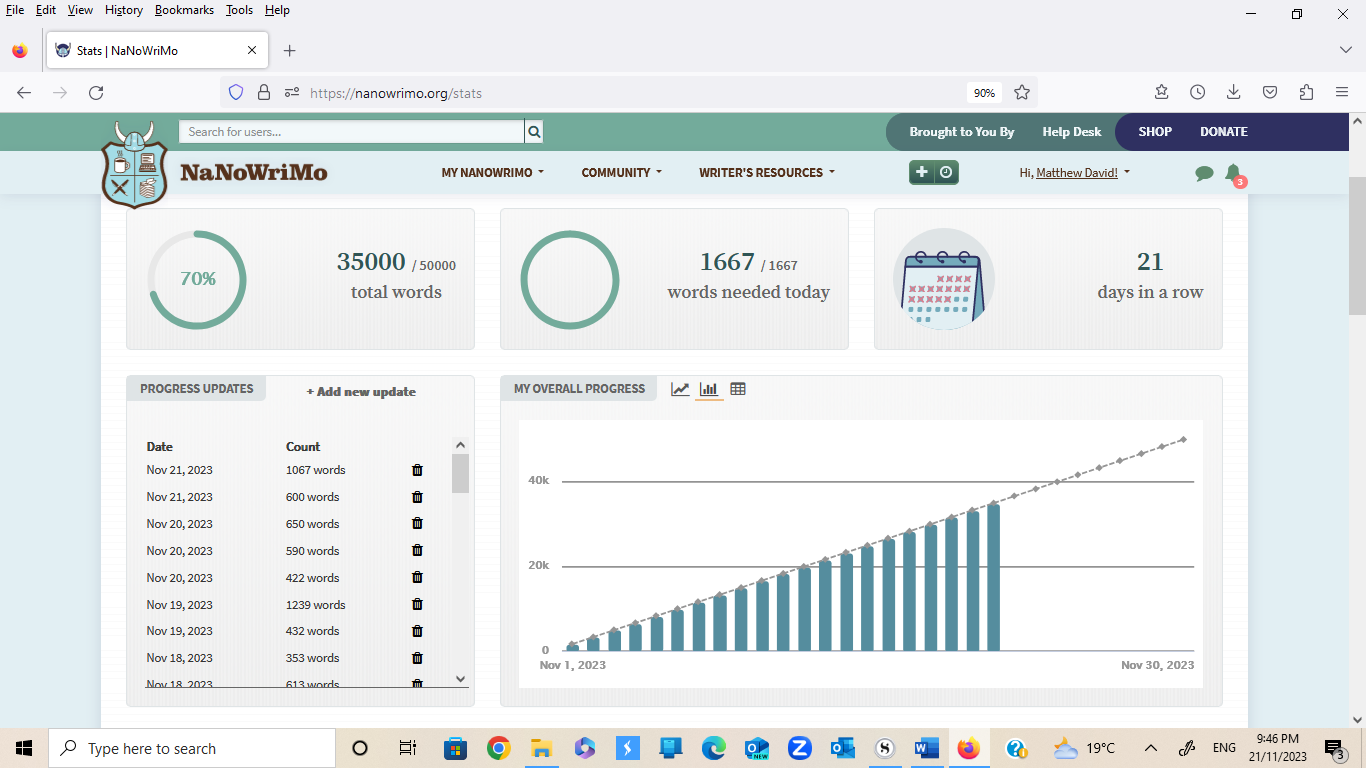Open the Bookmarks menu
Viewport: 1366px width, 768px height.
point(185,10)
